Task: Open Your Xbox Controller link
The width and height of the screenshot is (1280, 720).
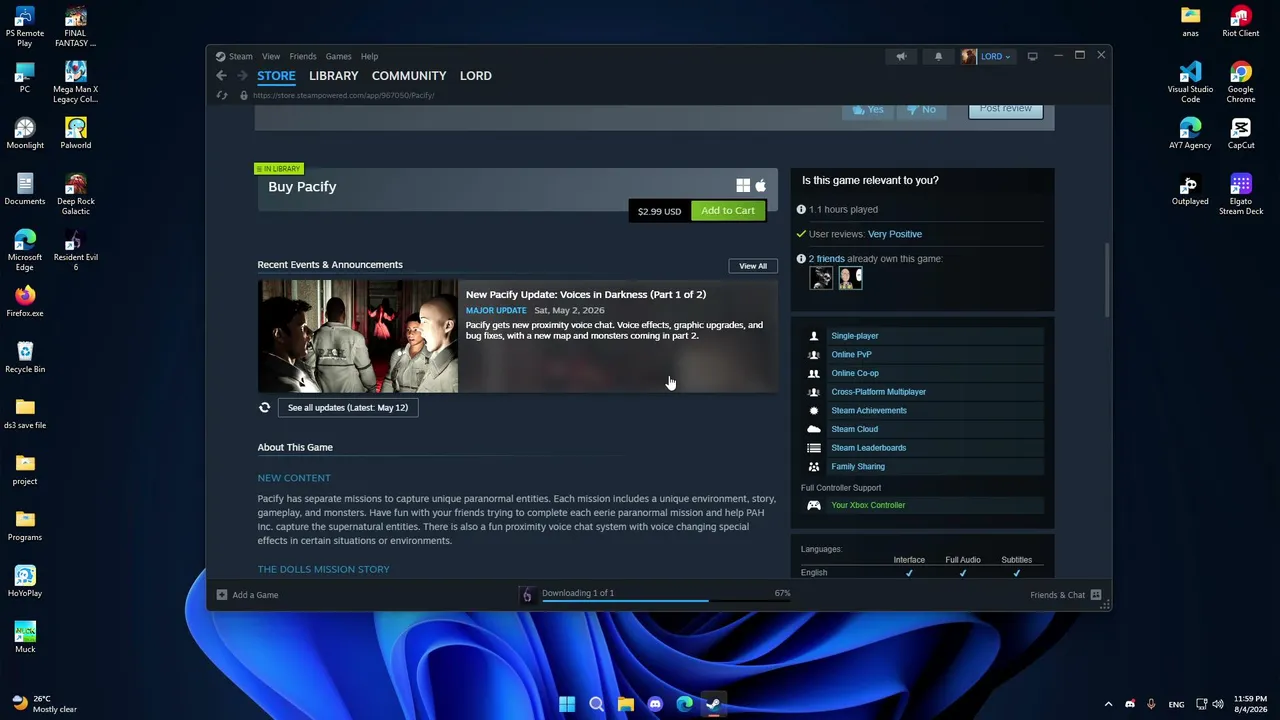Action: point(868,505)
